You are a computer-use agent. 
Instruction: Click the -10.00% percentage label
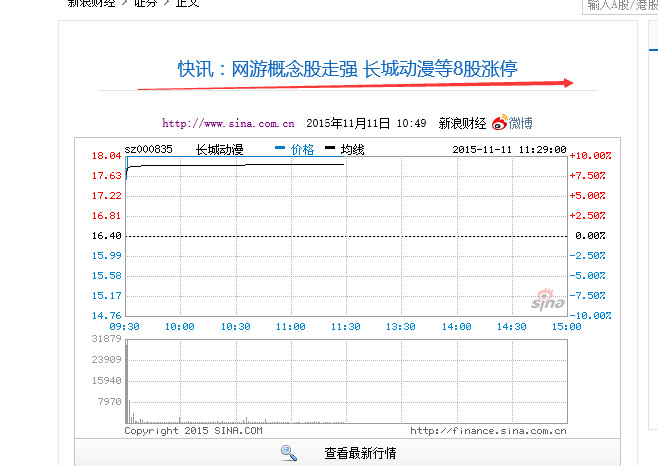click(590, 316)
